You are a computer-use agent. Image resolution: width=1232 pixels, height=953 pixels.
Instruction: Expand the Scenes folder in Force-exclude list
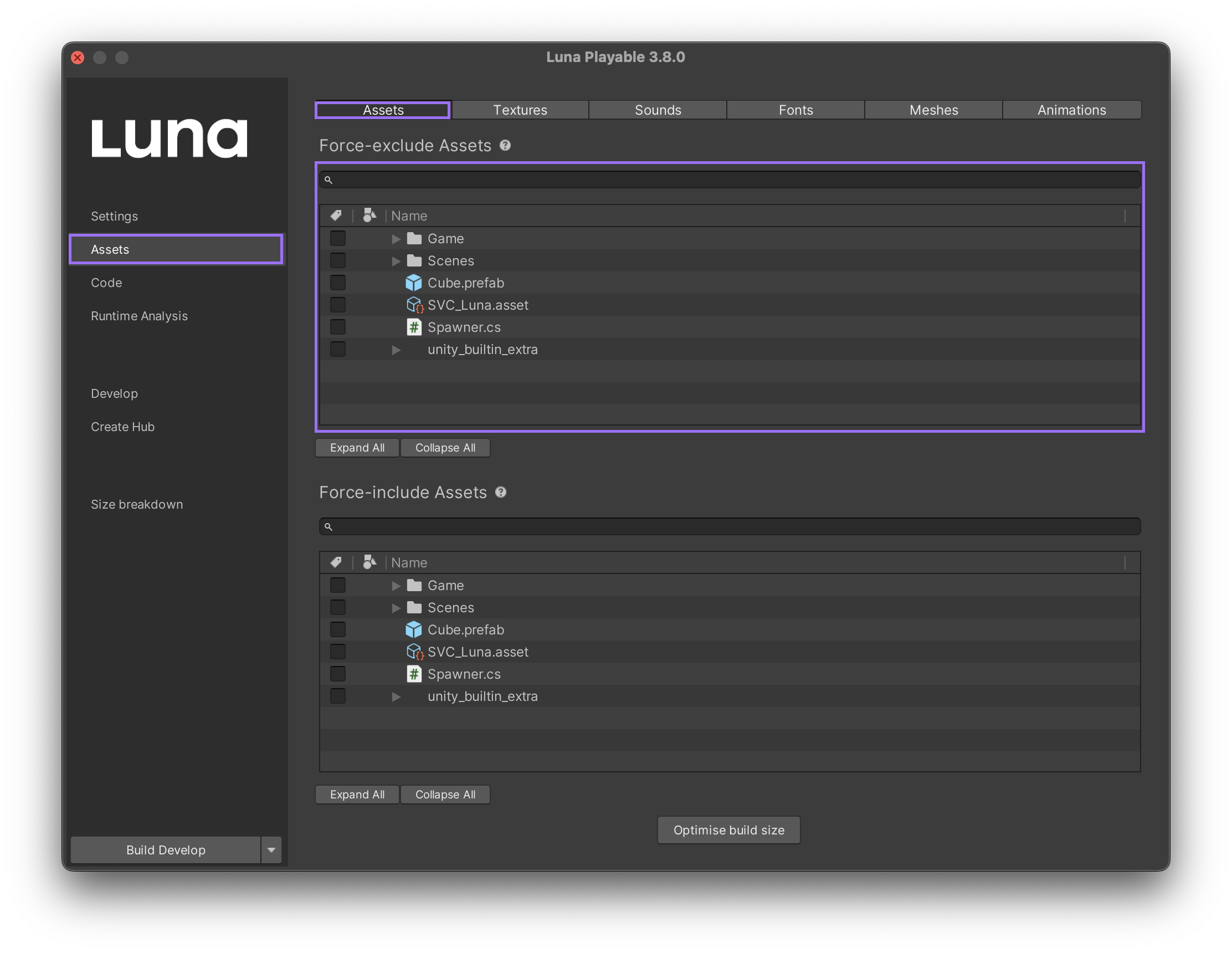click(x=396, y=261)
